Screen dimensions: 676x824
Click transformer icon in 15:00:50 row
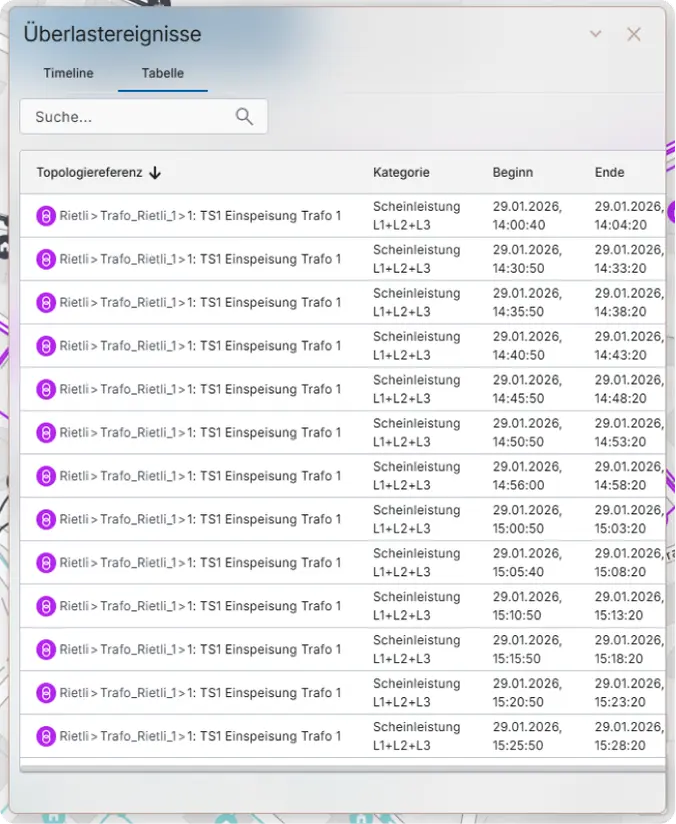point(46,519)
